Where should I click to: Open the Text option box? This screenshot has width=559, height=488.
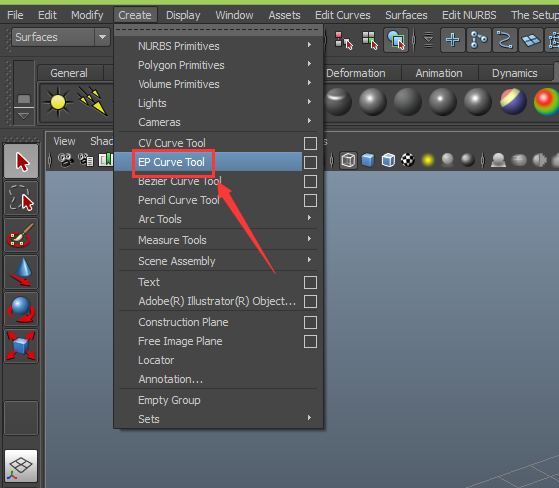(310, 282)
